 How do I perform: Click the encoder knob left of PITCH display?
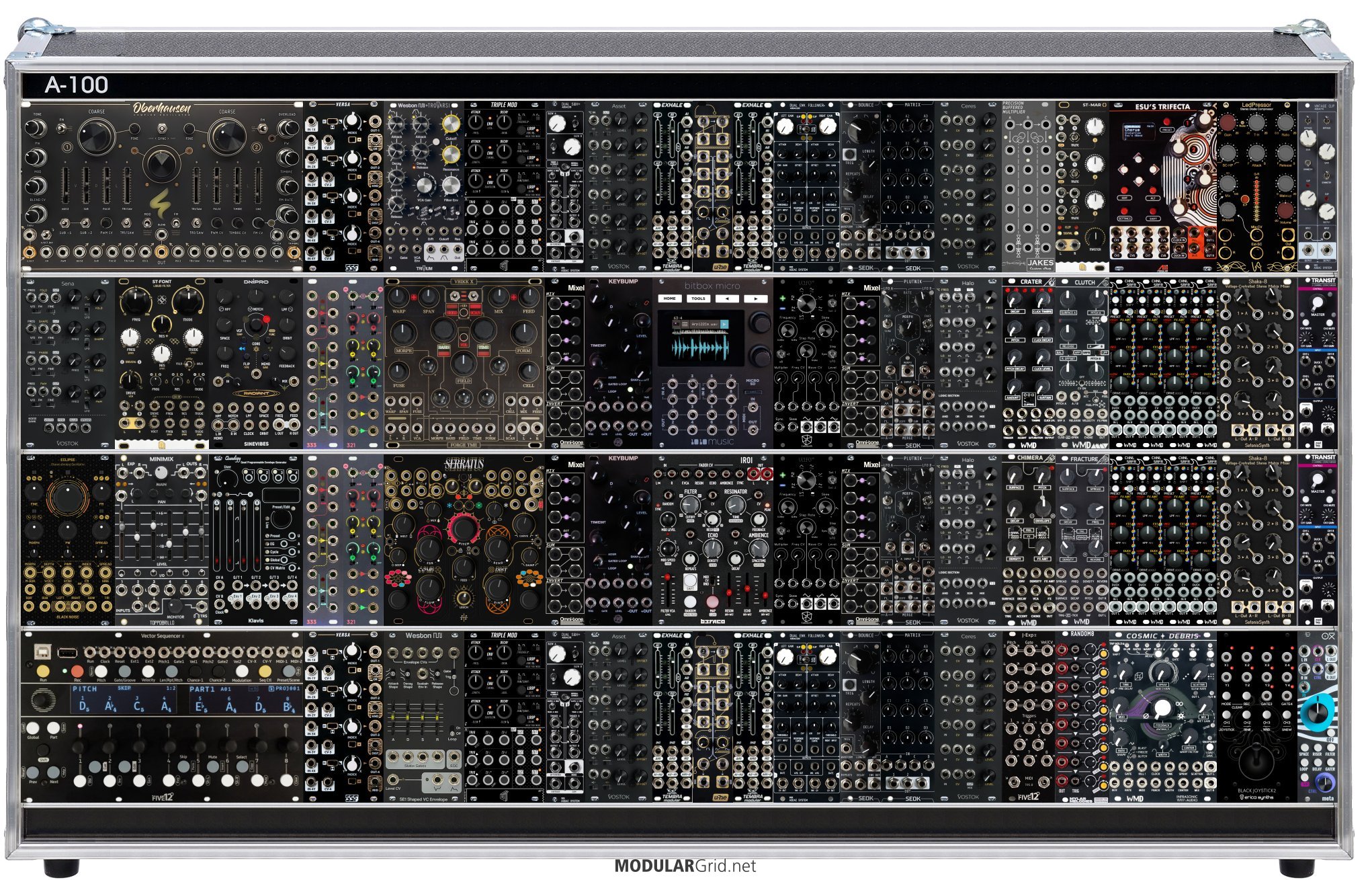coord(42,700)
